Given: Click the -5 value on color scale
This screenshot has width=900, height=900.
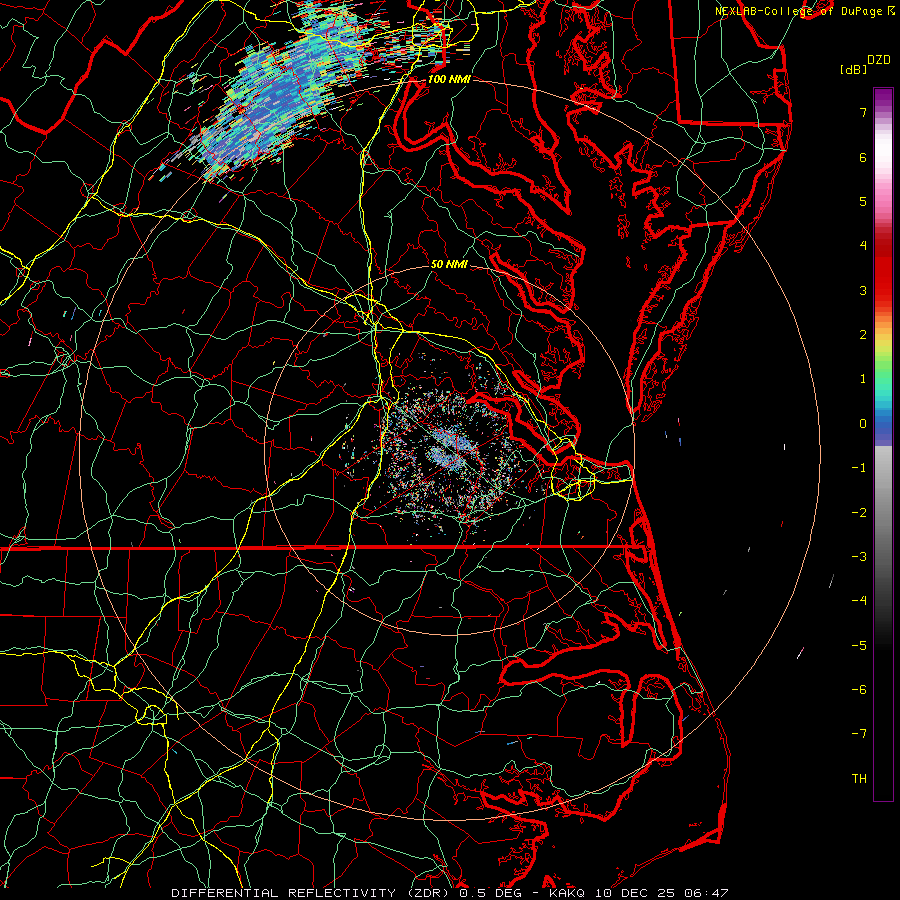Looking at the screenshot, I should click(x=859, y=646).
